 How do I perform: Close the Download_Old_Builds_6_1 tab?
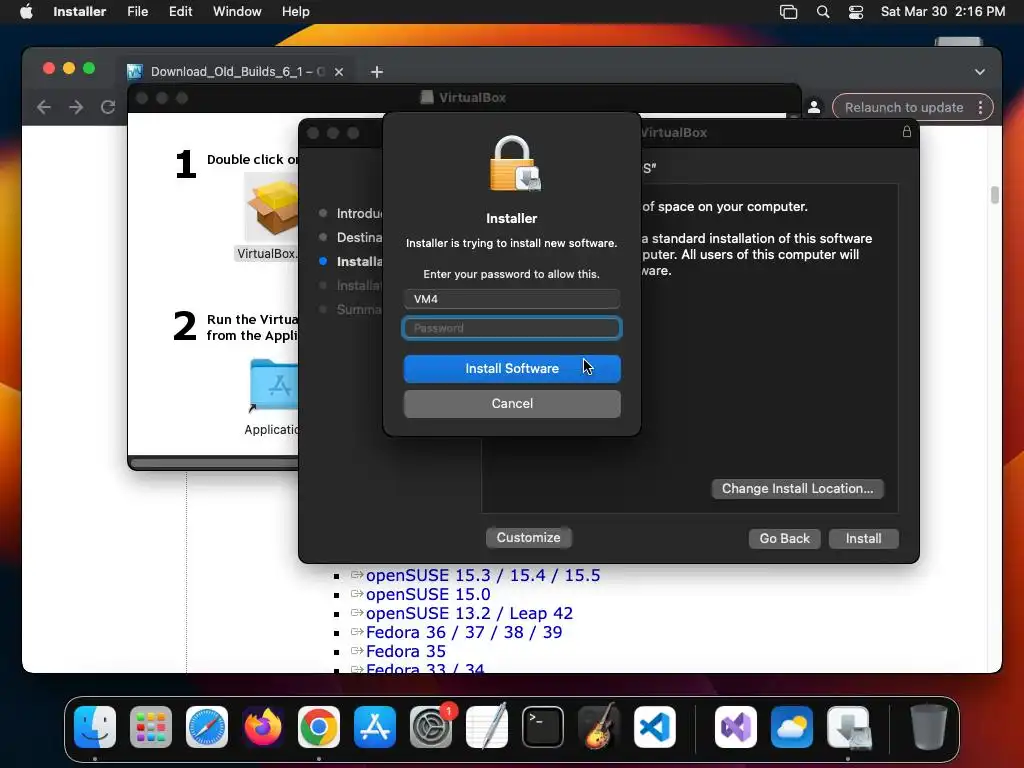pyautogui.click(x=339, y=72)
